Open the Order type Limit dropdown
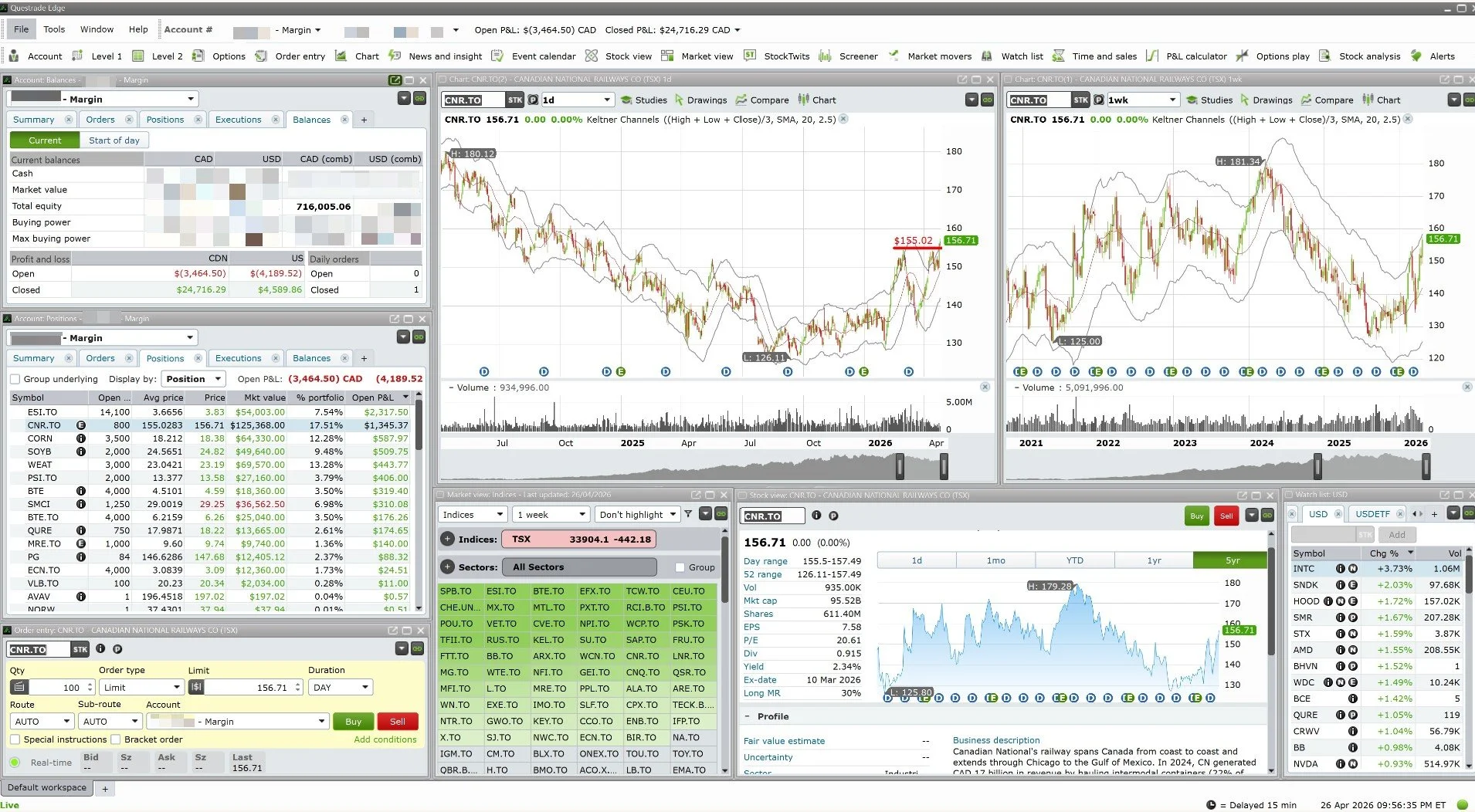Viewport: 1475px width, 812px height. point(141,687)
